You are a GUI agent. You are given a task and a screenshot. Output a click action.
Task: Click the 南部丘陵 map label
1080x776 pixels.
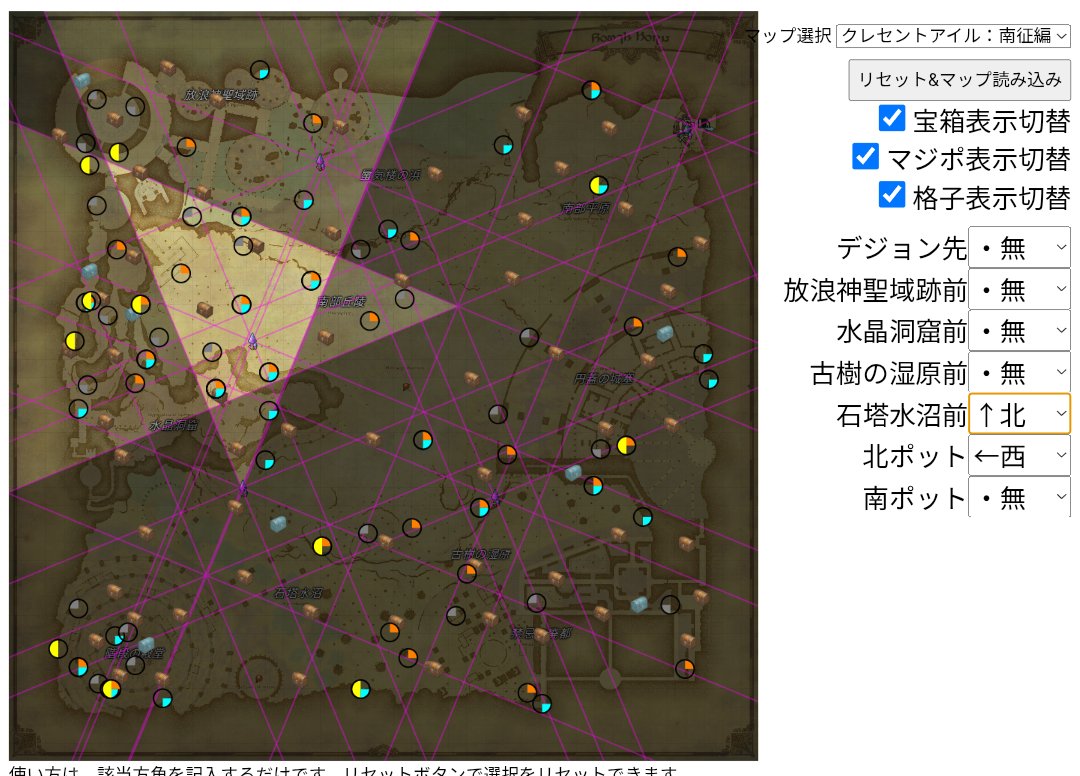[342, 302]
